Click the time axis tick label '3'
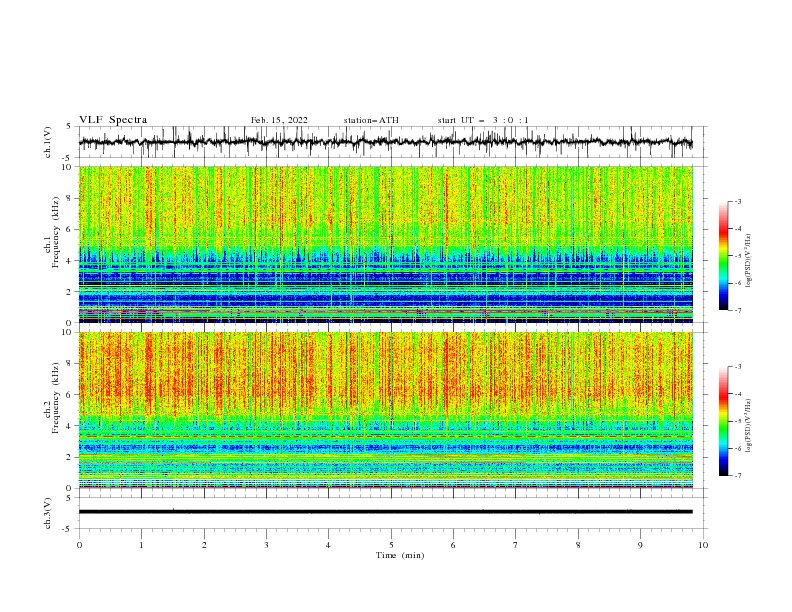This screenshot has width=792, height=612. (x=266, y=545)
